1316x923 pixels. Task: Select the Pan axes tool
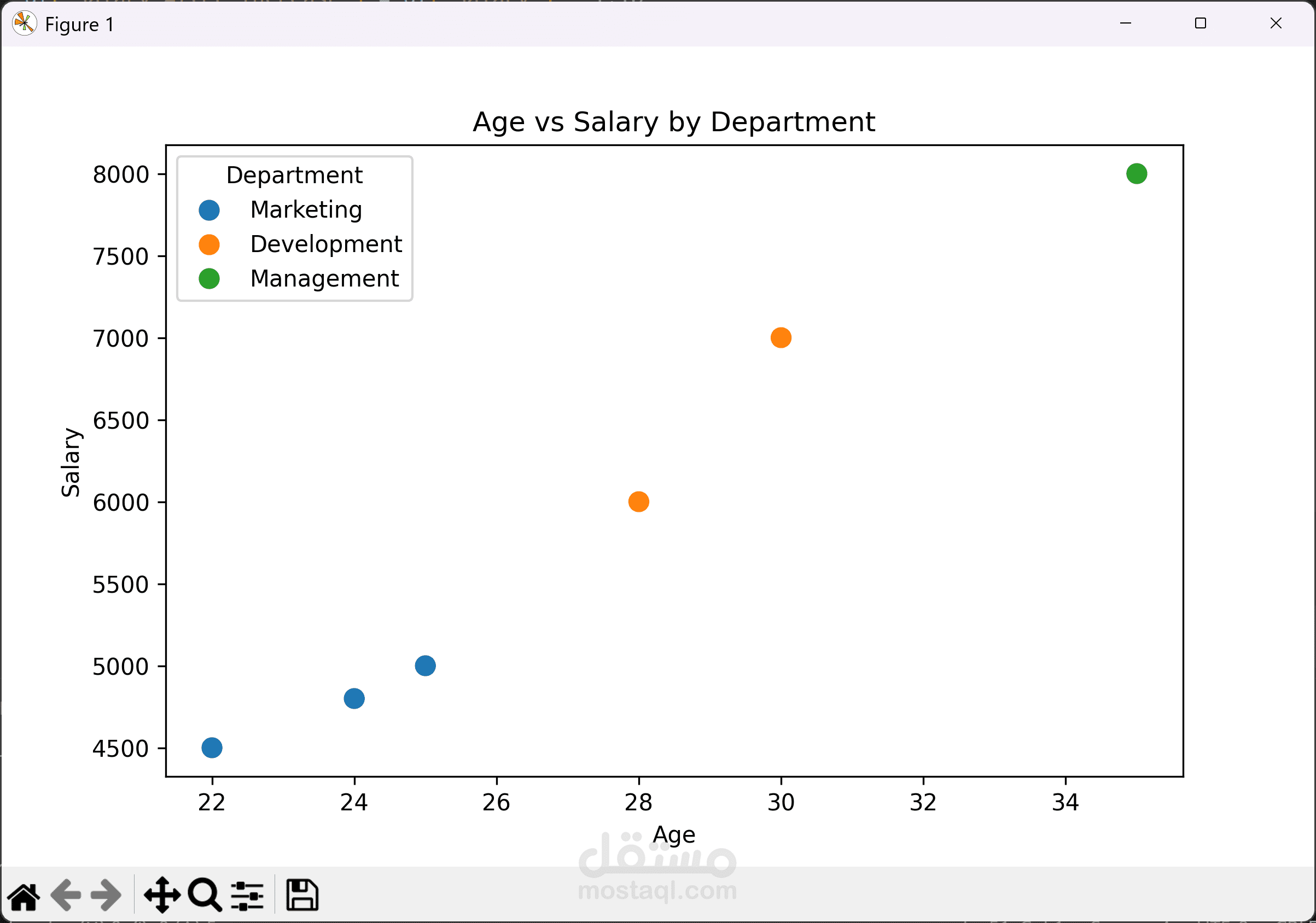162,895
